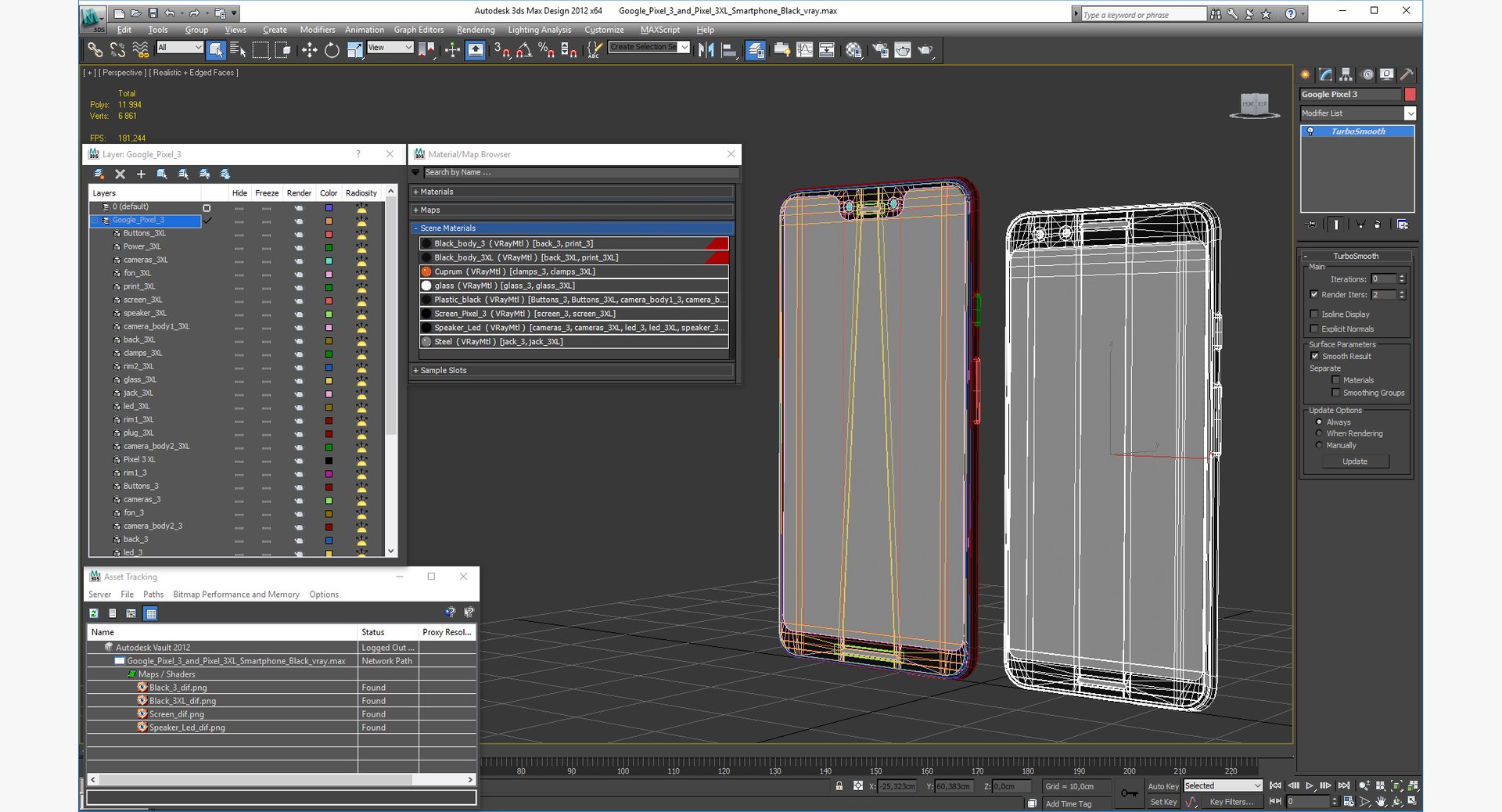Choose the Select and Move tool
The width and height of the screenshot is (1502, 812).
[x=310, y=50]
